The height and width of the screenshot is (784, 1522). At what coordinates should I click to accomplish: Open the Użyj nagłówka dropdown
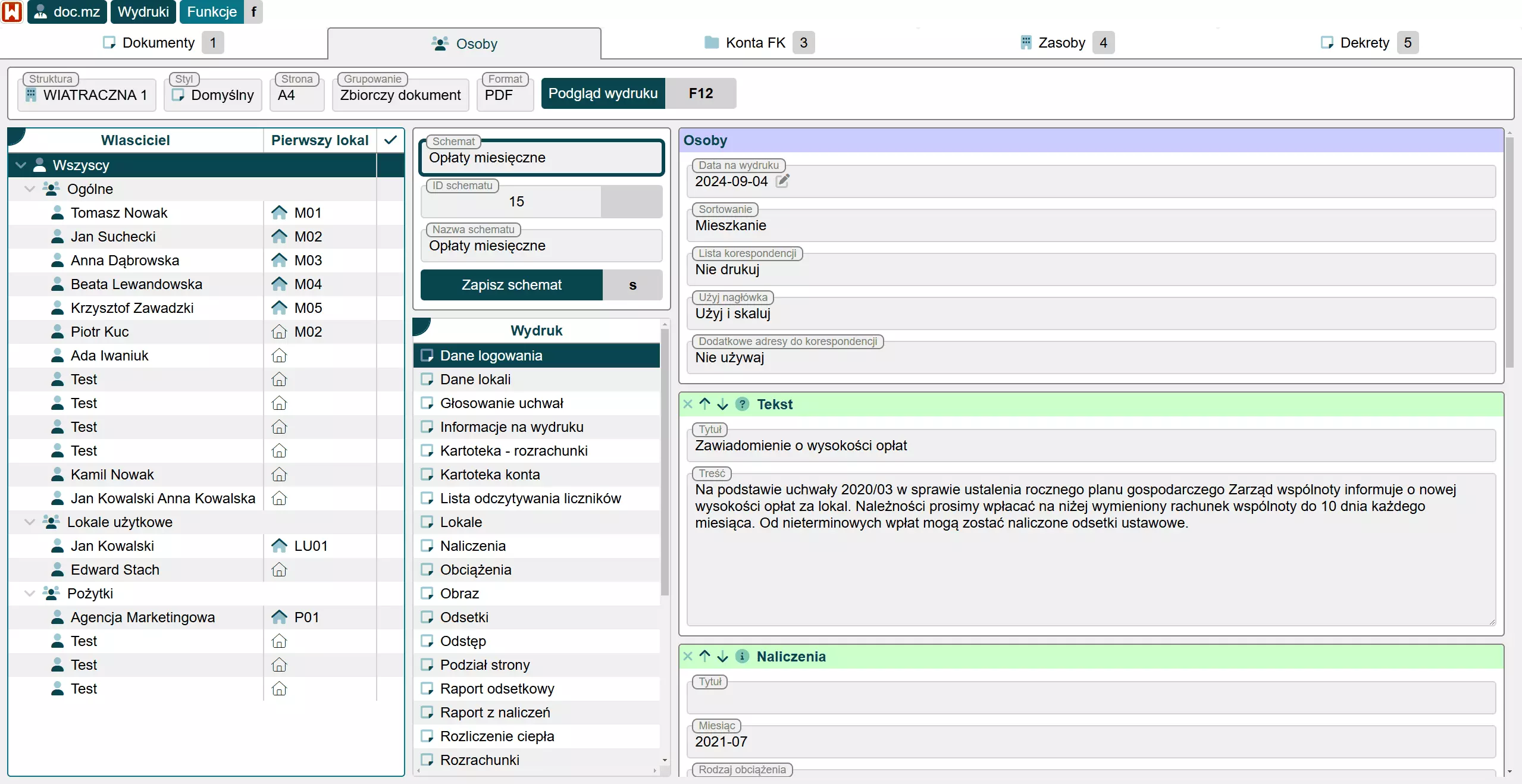(x=1091, y=313)
